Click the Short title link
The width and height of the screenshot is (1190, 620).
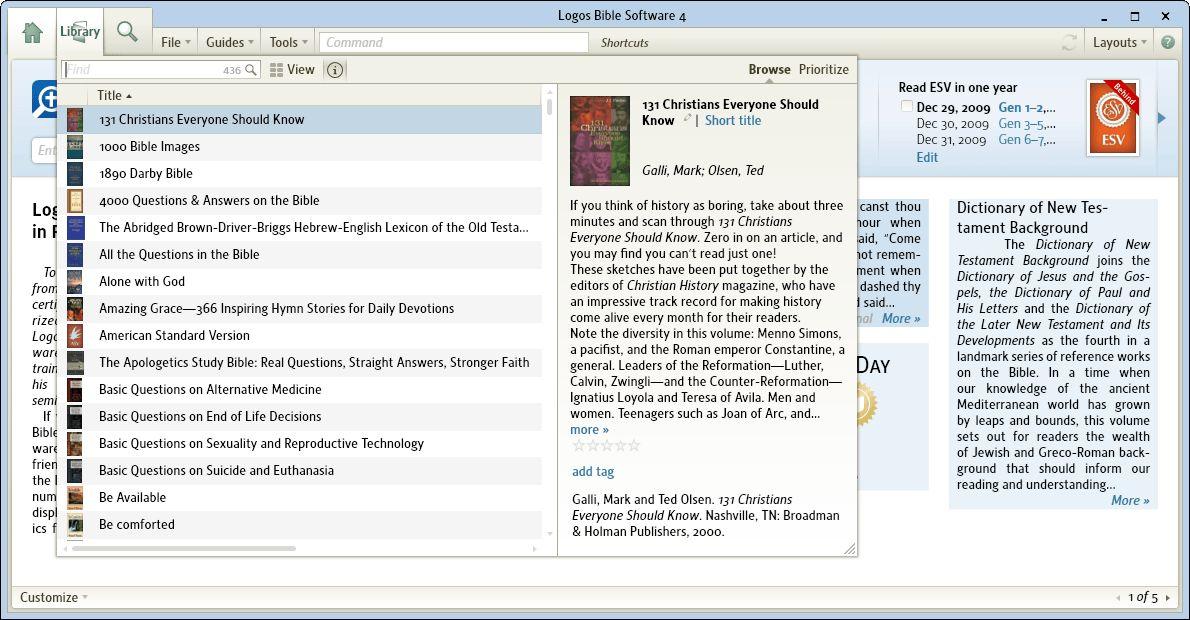[x=732, y=120]
